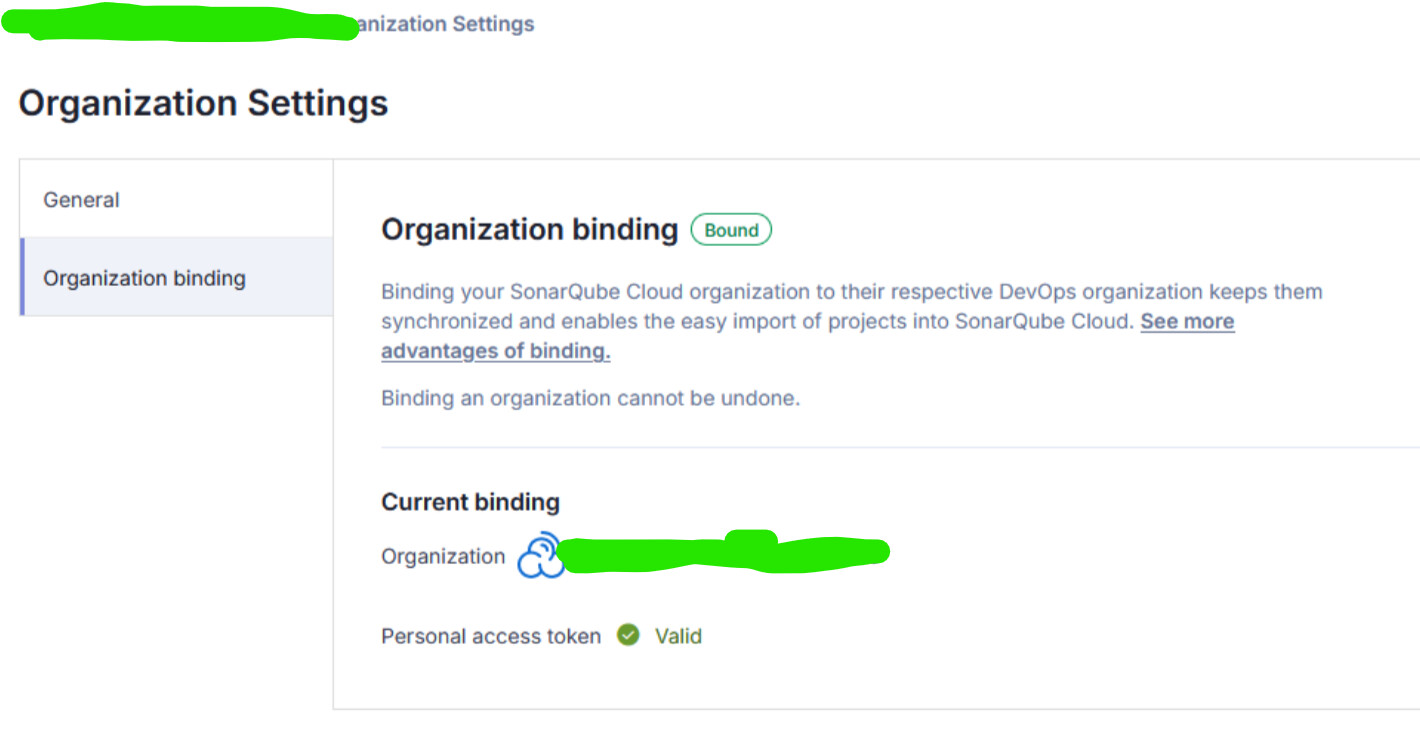Open the See more advantages of binding link

click(x=808, y=336)
